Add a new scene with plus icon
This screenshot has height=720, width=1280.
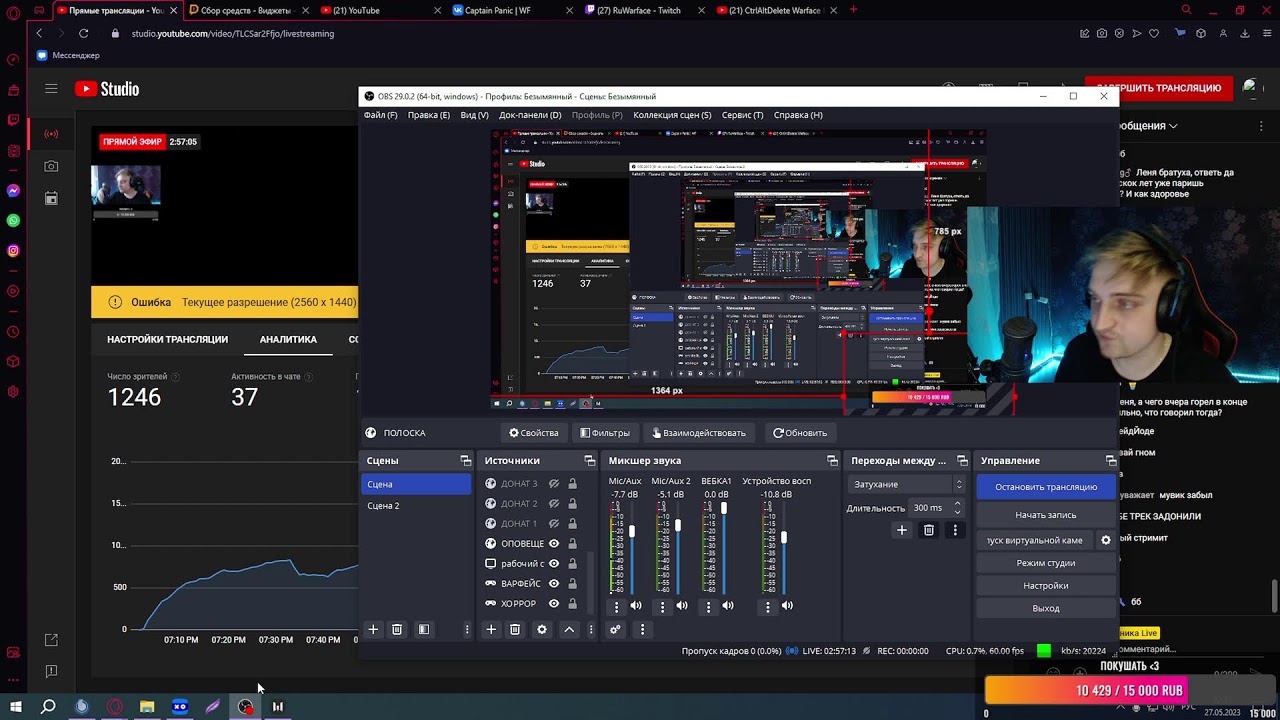click(373, 629)
